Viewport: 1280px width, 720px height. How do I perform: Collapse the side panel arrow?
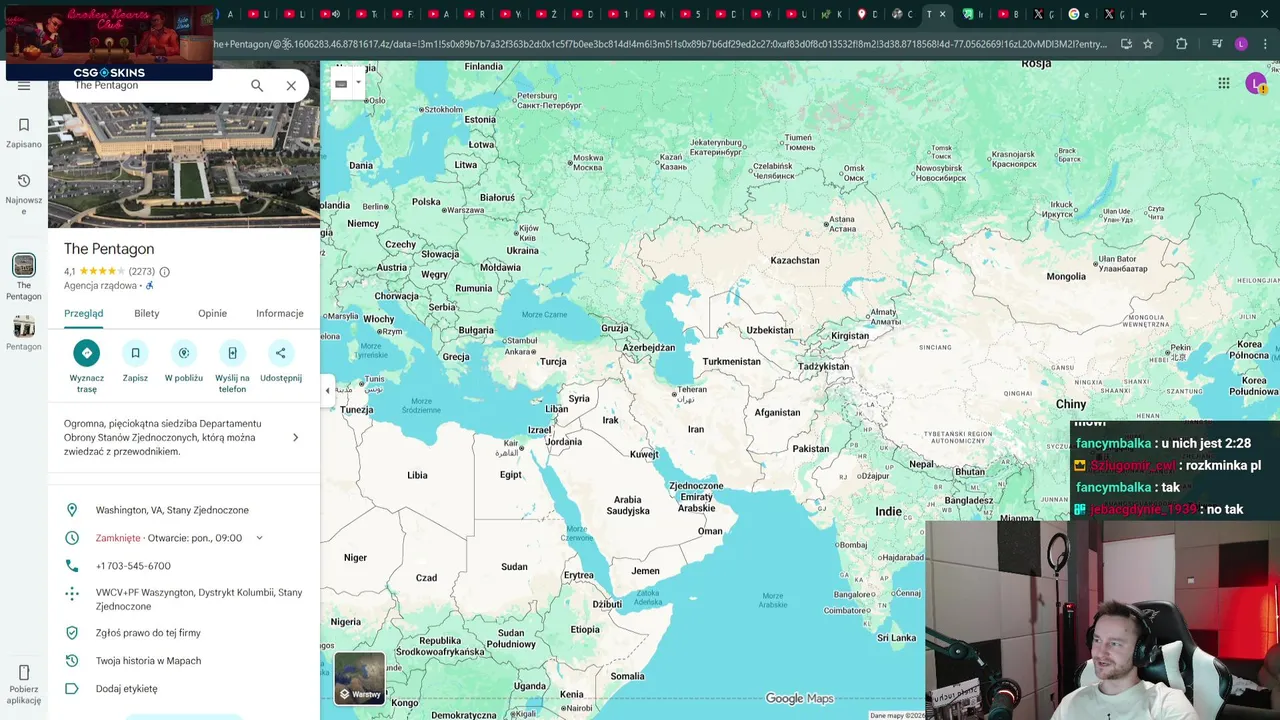pos(327,391)
